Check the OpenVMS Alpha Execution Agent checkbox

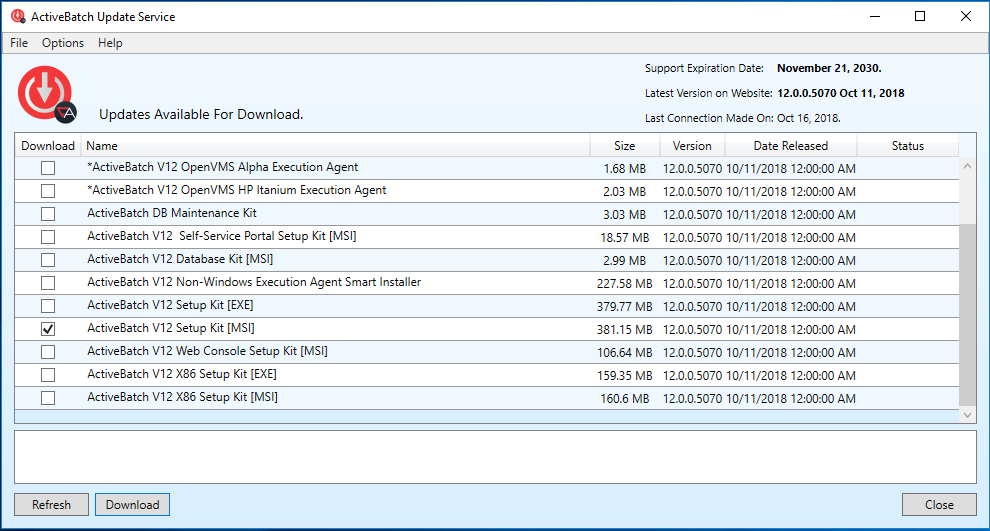point(48,168)
